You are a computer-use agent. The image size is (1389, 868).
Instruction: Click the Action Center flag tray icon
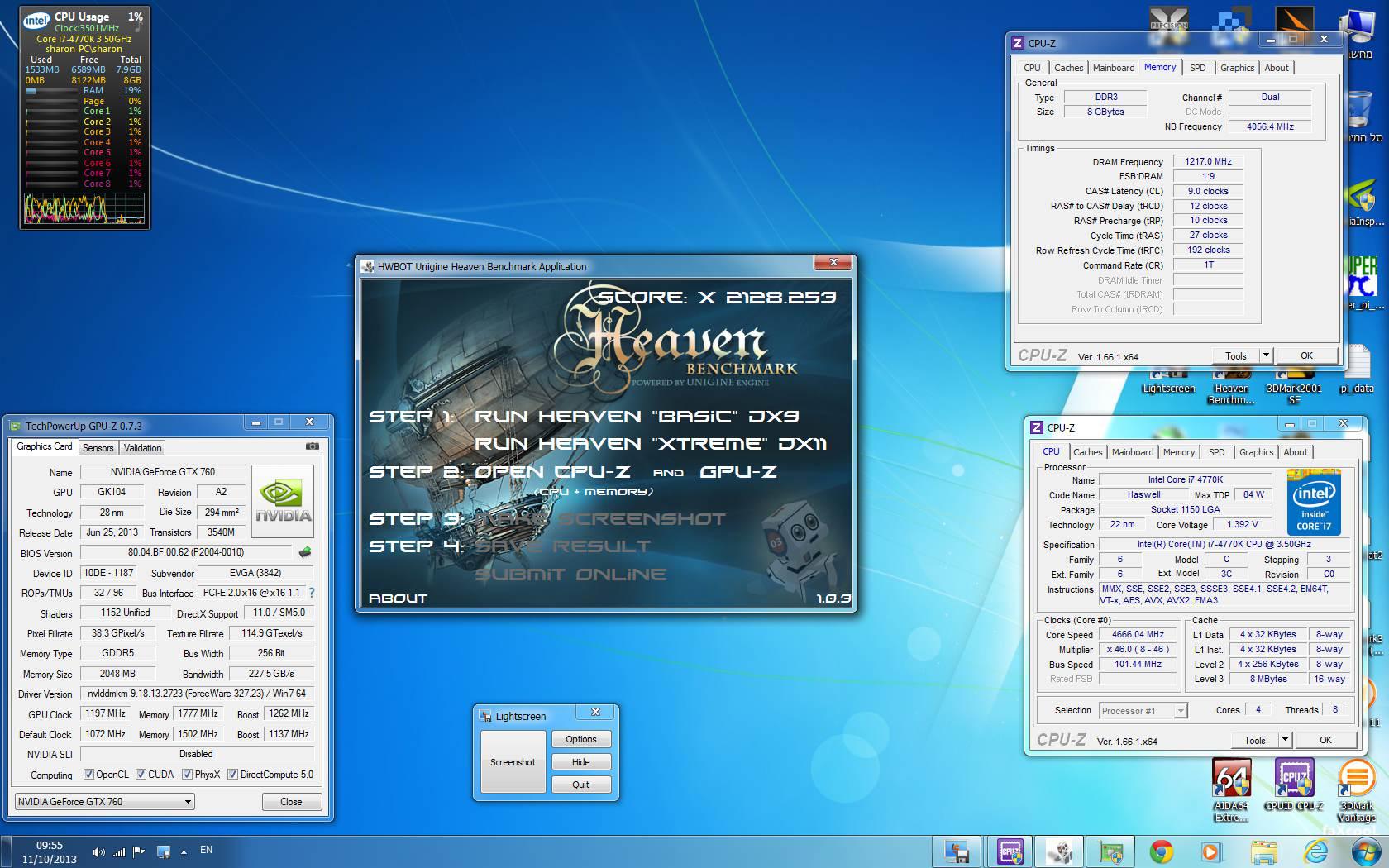pos(138,851)
